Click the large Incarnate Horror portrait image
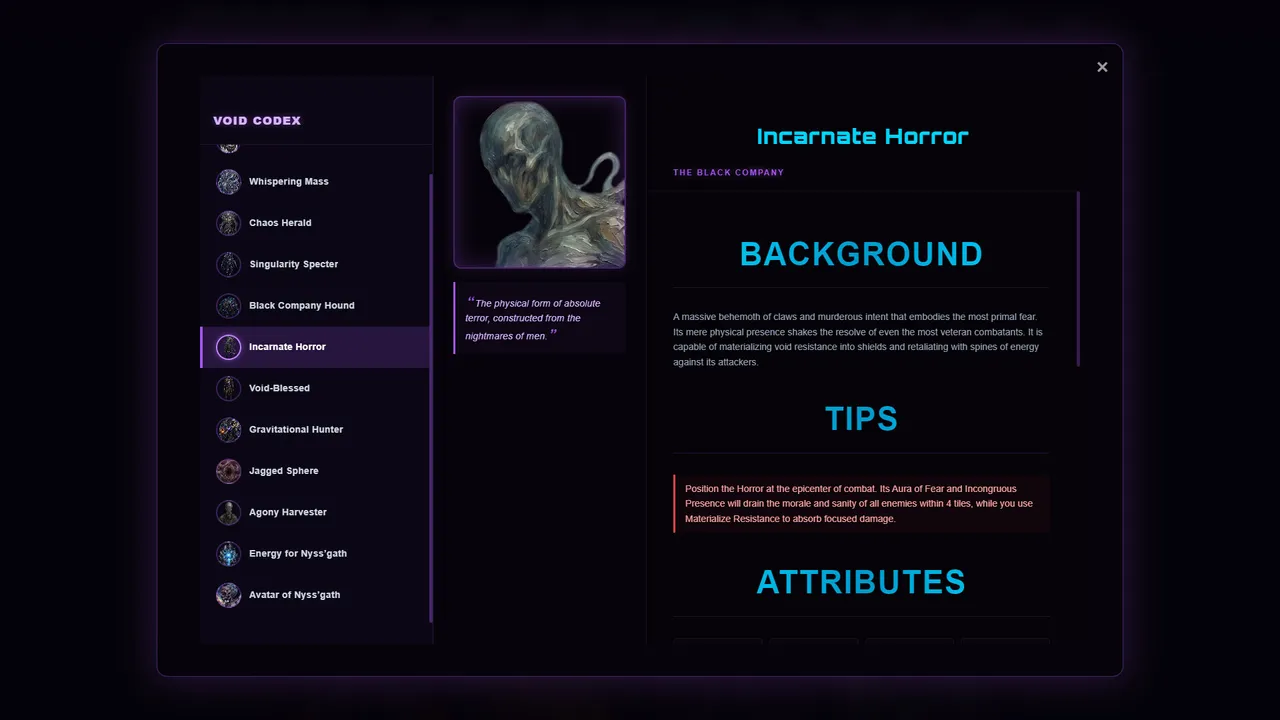 [540, 182]
